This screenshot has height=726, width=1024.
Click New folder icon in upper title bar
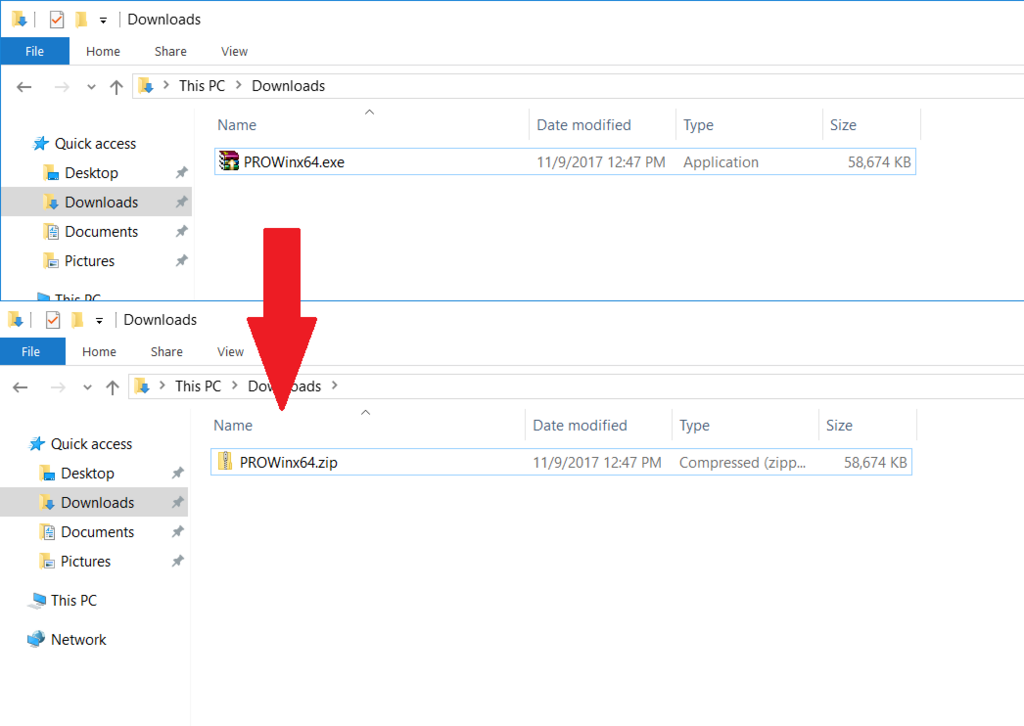point(81,20)
